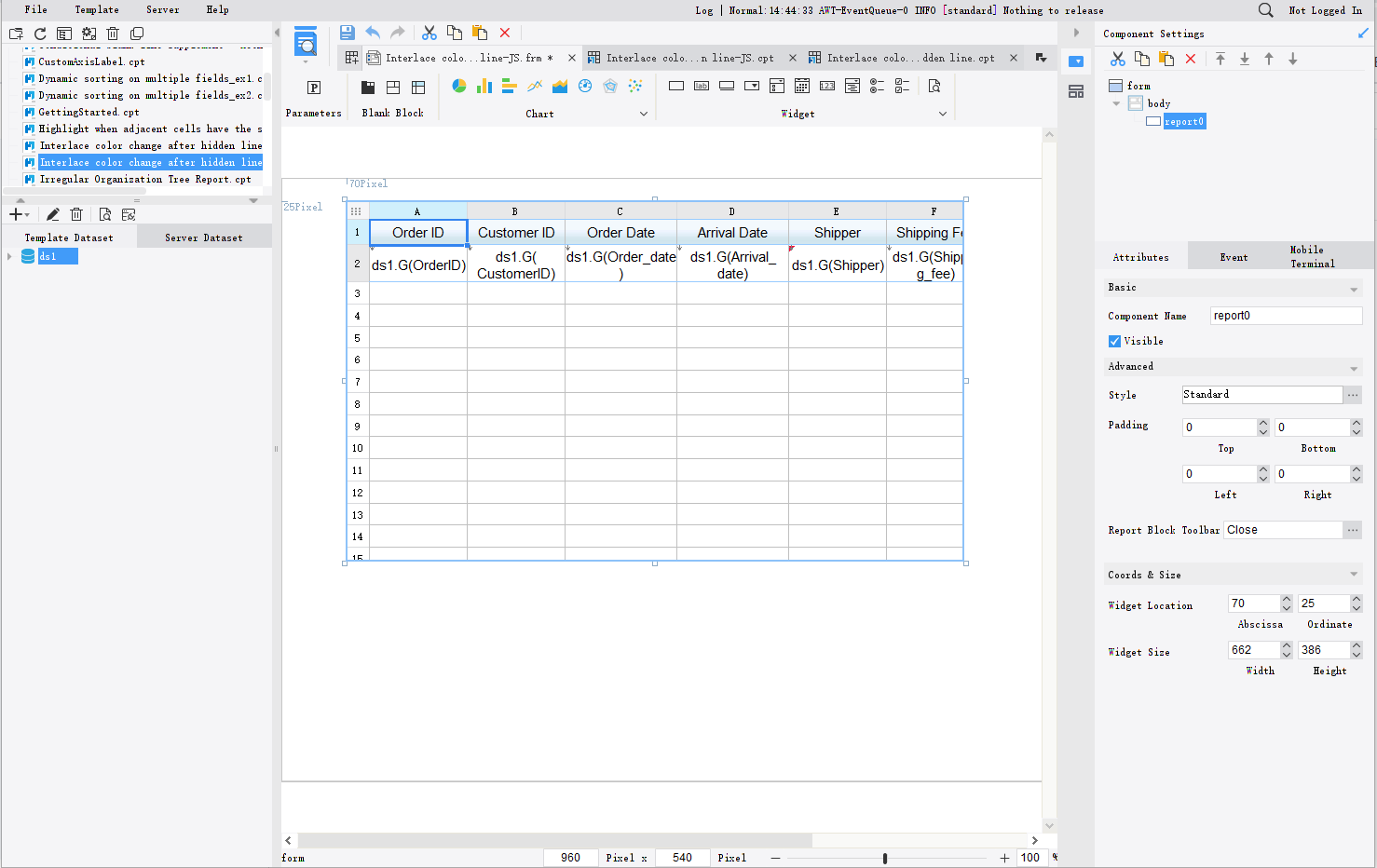Click the Undo arrow icon
This screenshot has height=868, width=1377.
click(373, 33)
